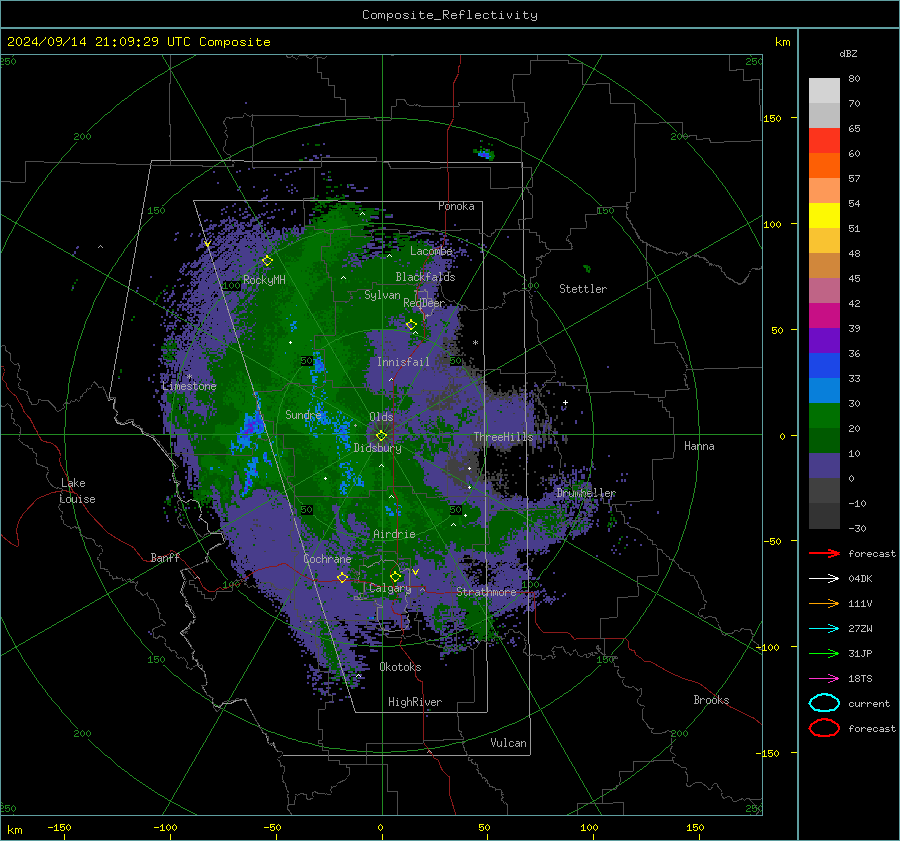Click the Lake Louise label
The height and width of the screenshot is (841, 900).
coord(77,491)
